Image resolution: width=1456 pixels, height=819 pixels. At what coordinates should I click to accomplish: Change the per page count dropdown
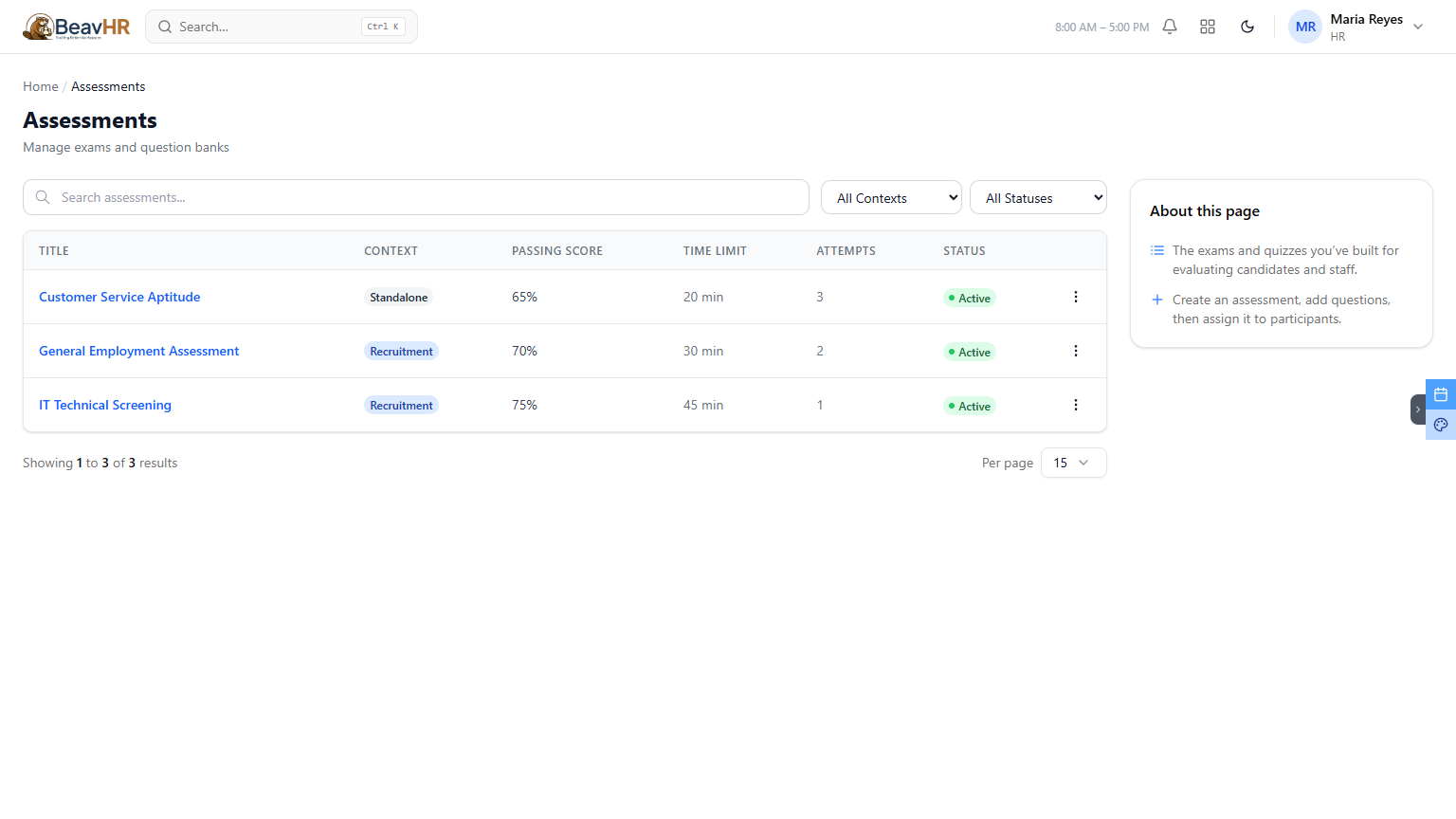pos(1074,463)
